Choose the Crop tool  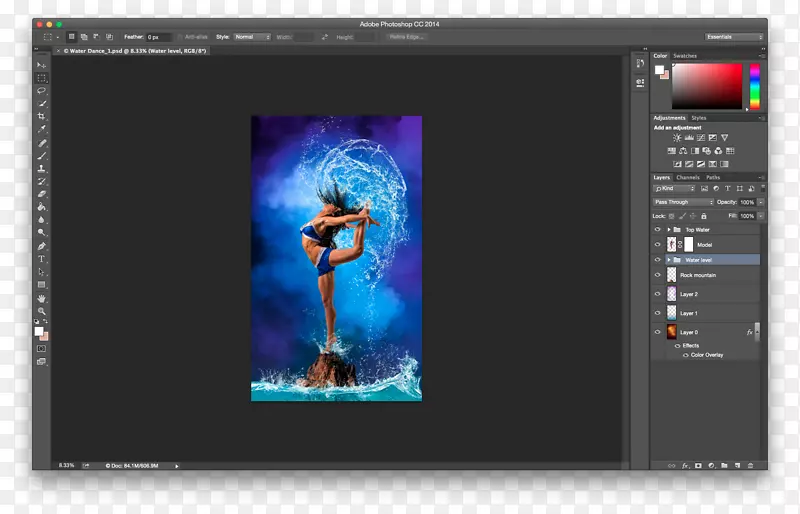tap(42, 116)
